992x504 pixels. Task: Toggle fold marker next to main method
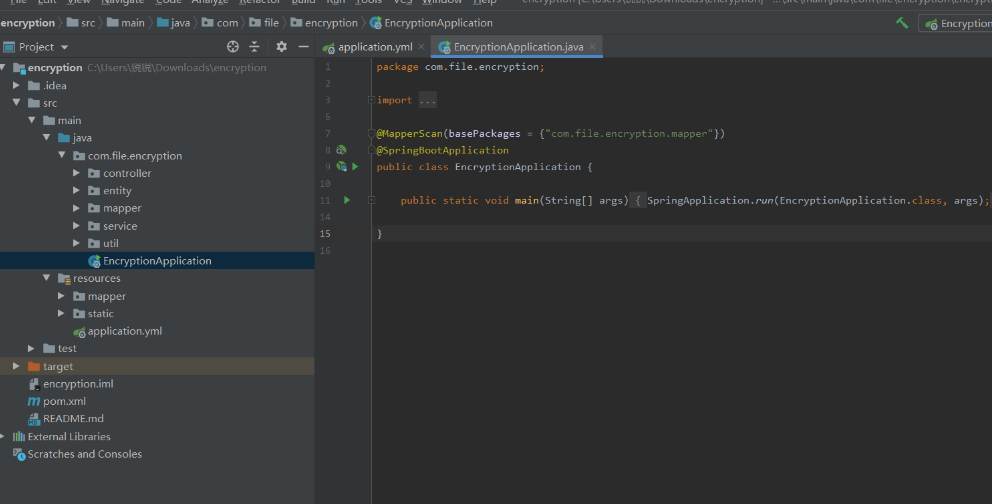click(371, 200)
